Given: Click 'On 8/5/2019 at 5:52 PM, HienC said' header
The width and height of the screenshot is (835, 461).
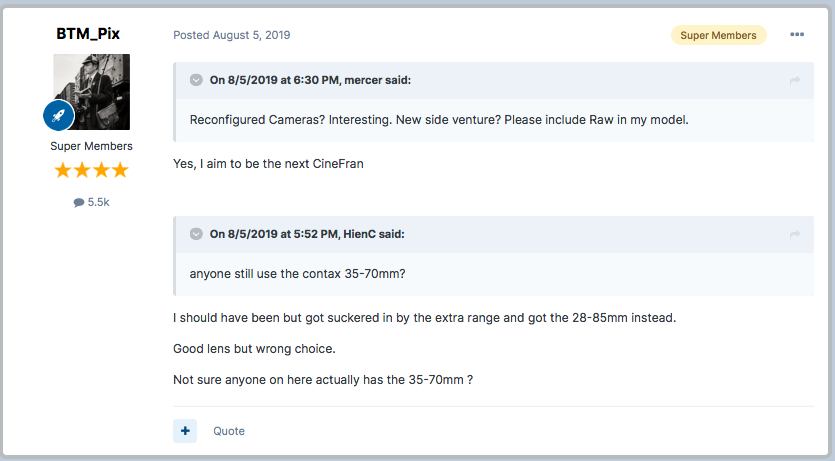Looking at the screenshot, I should [307, 234].
